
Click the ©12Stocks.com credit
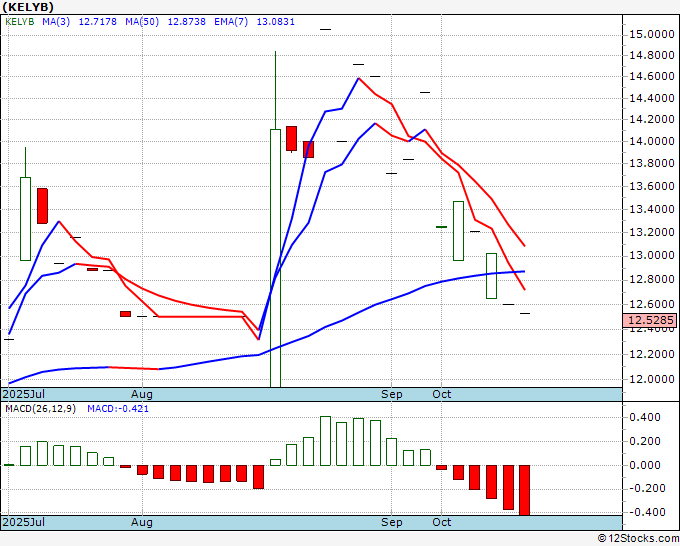click(638, 539)
